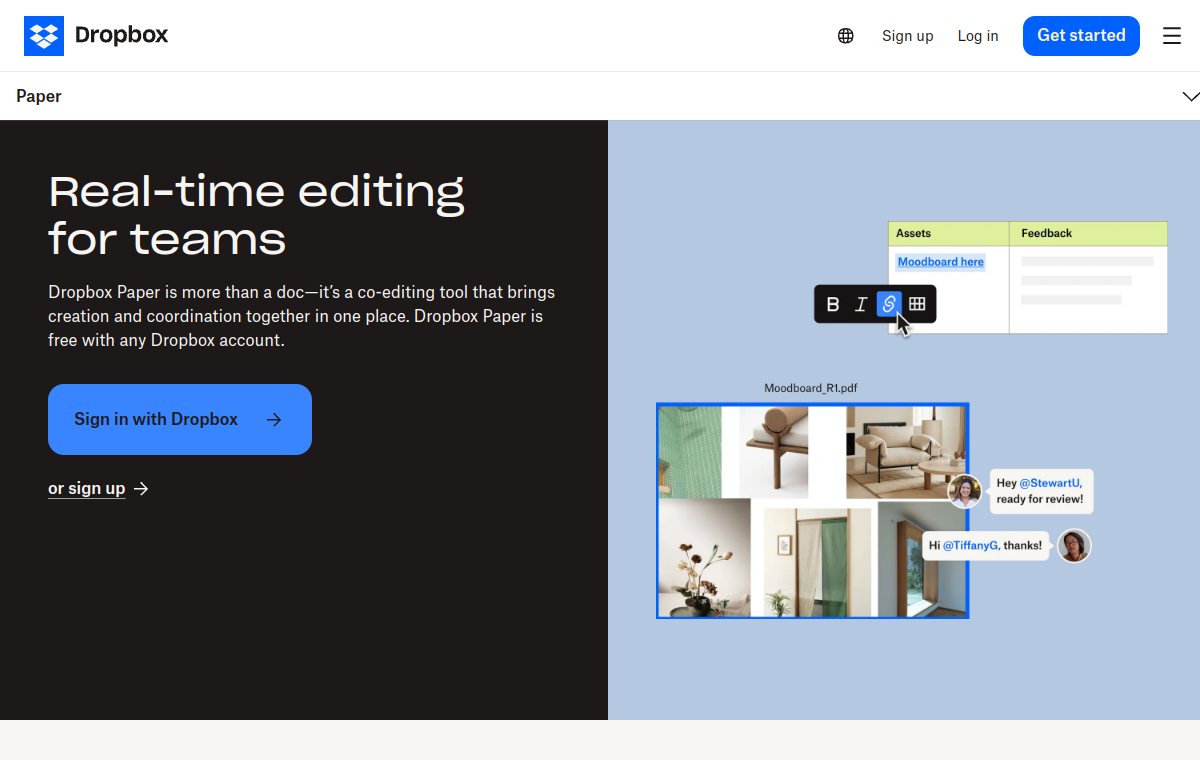Click the wooden chair moodboard image

(773, 452)
